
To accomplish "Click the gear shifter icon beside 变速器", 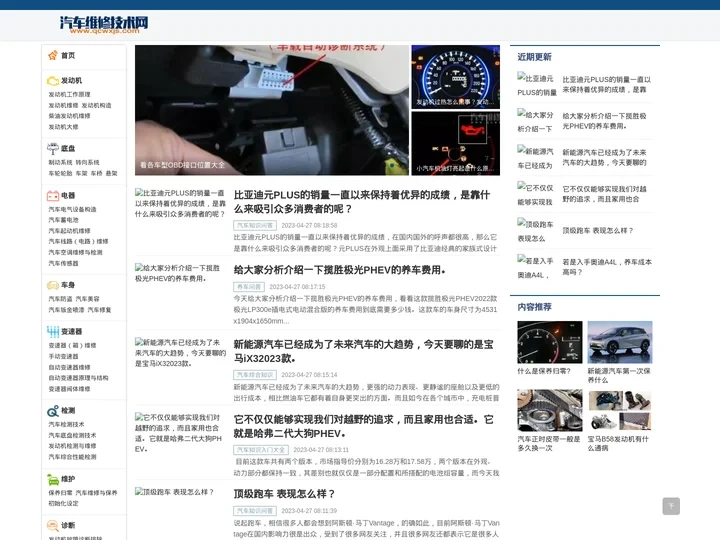I will pyautogui.click(x=53, y=332).
